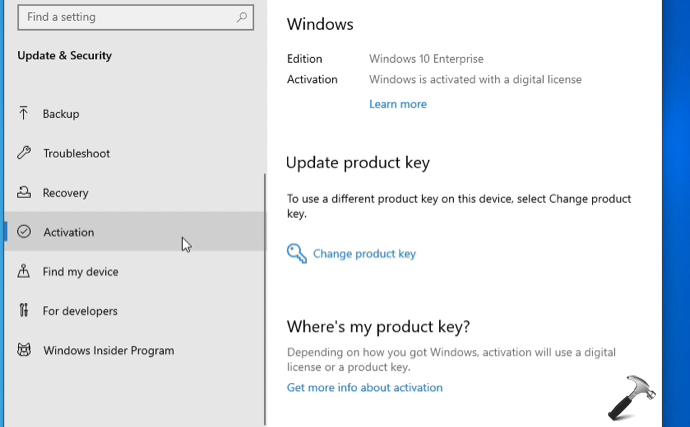Click 'To use a different product key' text

(x=459, y=206)
